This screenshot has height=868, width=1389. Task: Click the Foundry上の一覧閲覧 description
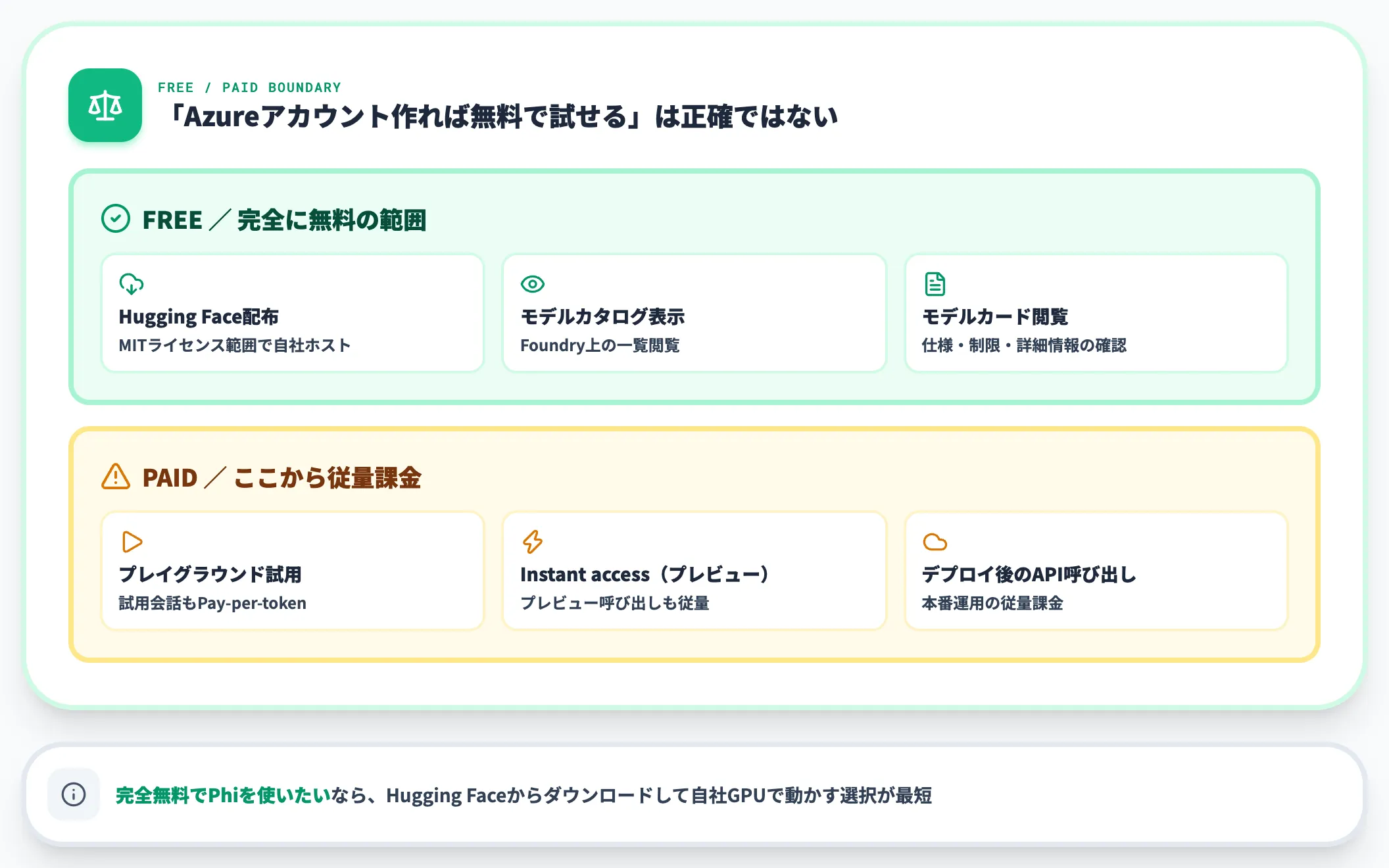tap(600, 345)
